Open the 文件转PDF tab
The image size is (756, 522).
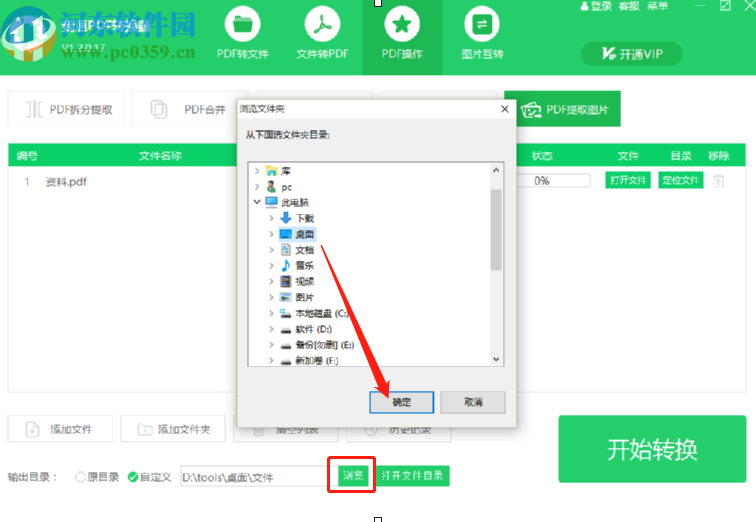[x=322, y=33]
